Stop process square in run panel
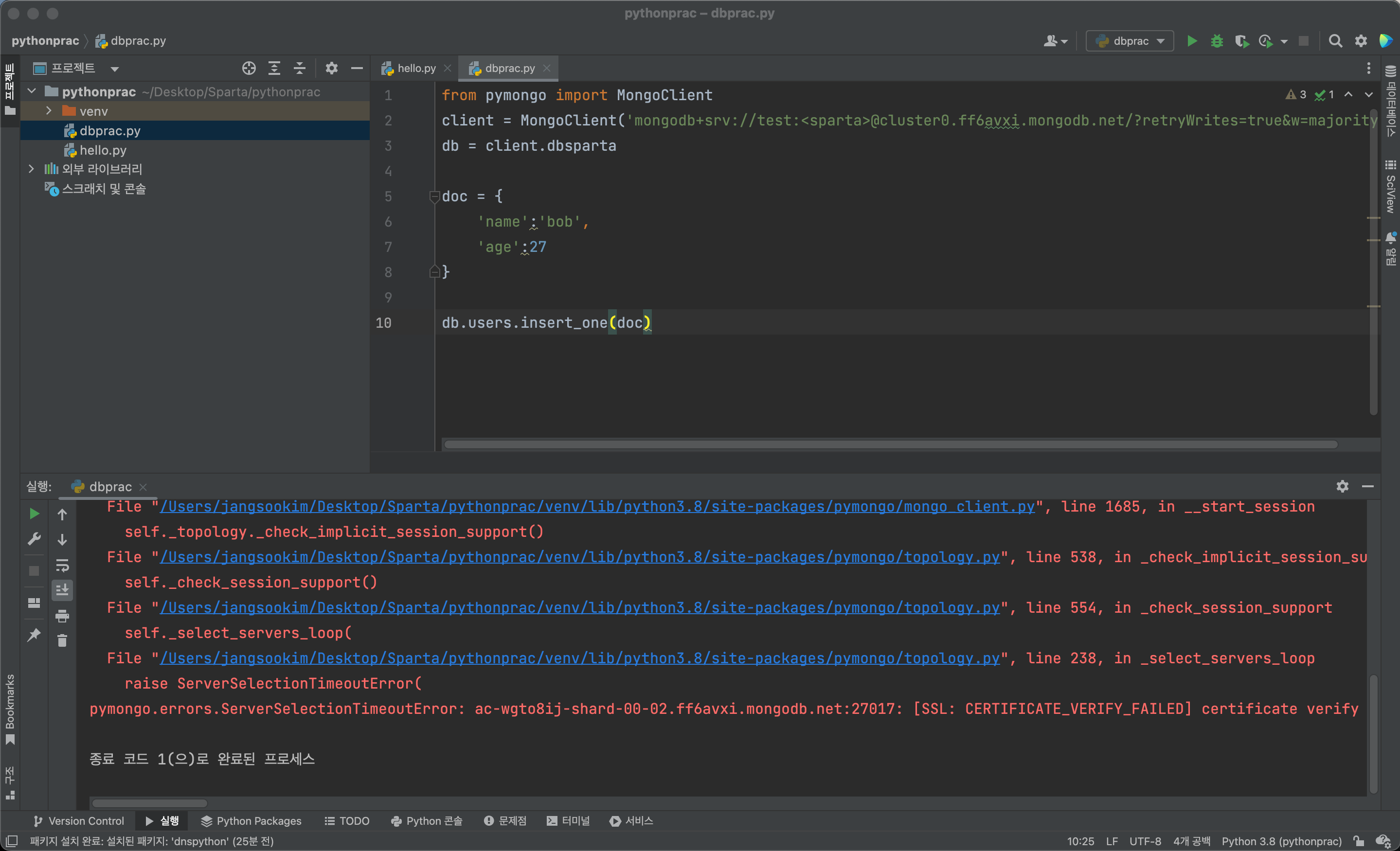This screenshot has height=851, width=1400. click(x=34, y=571)
